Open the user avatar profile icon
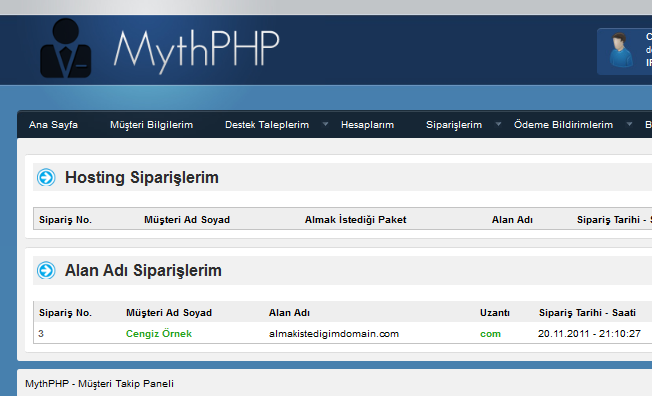This screenshot has height=396, width=652. tap(621, 50)
